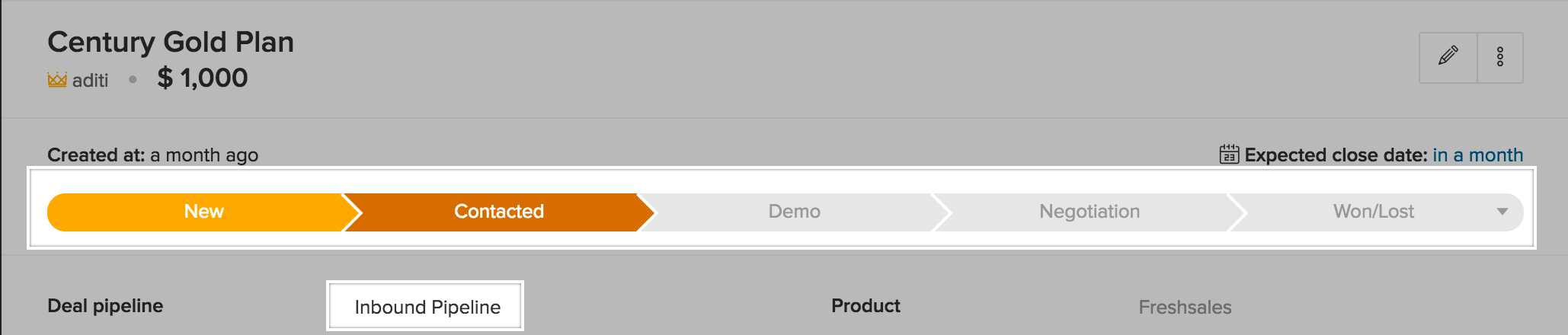Click the Century Gold Plan title
The width and height of the screenshot is (1568, 335).
[171, 42]
